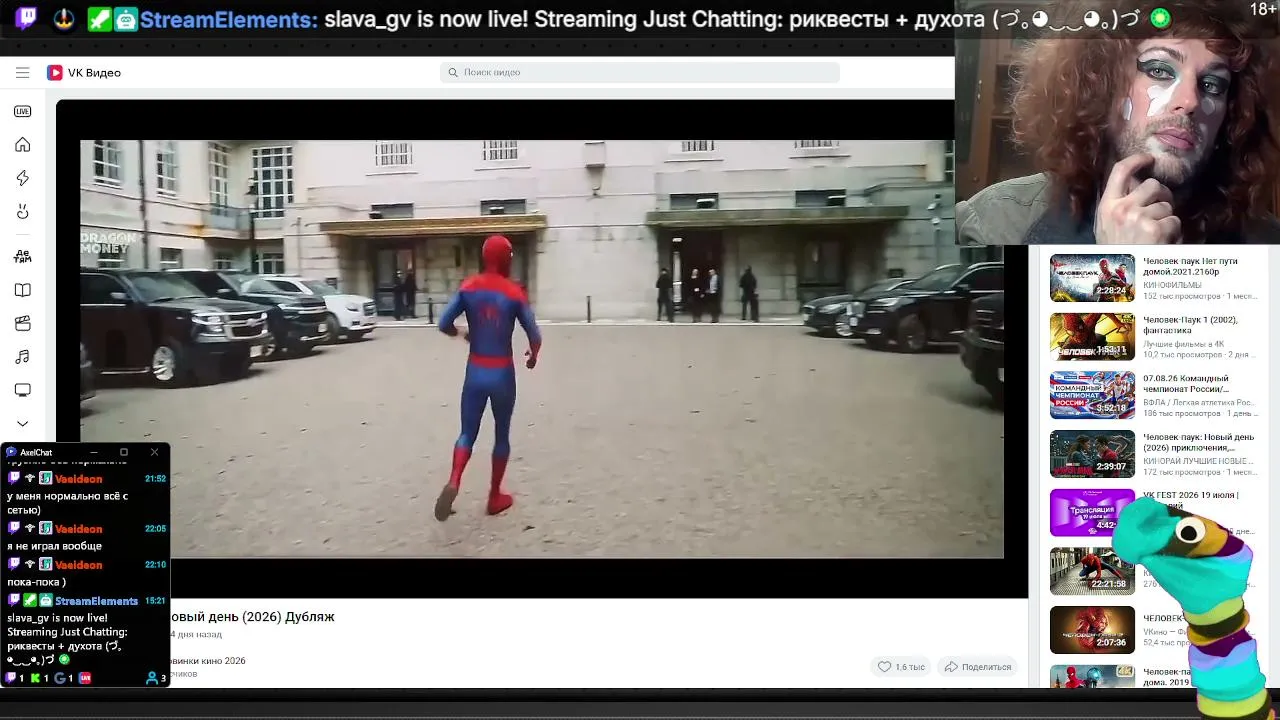
Task: Click the Google 'G' counter in AxelChat footer
Action: coord(64,678)
